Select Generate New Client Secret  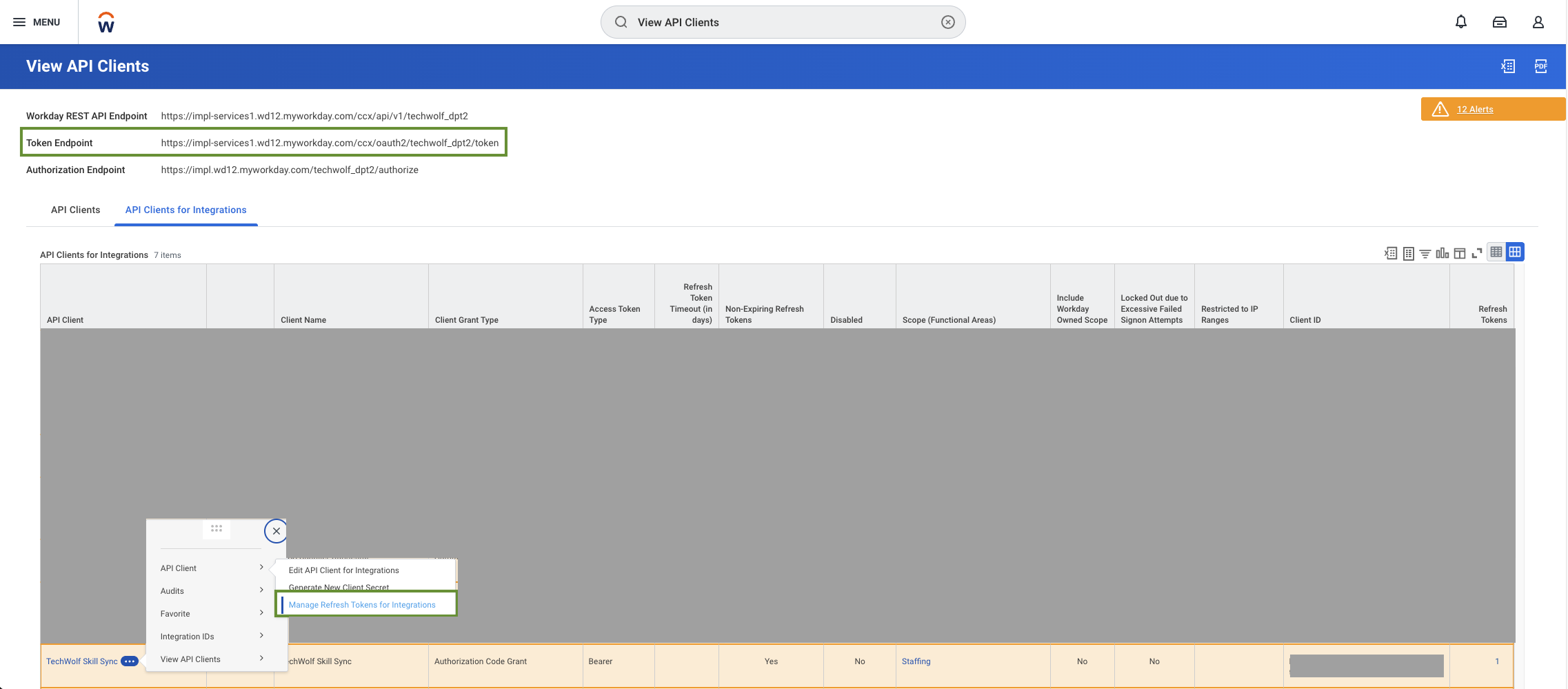(339, 587)
